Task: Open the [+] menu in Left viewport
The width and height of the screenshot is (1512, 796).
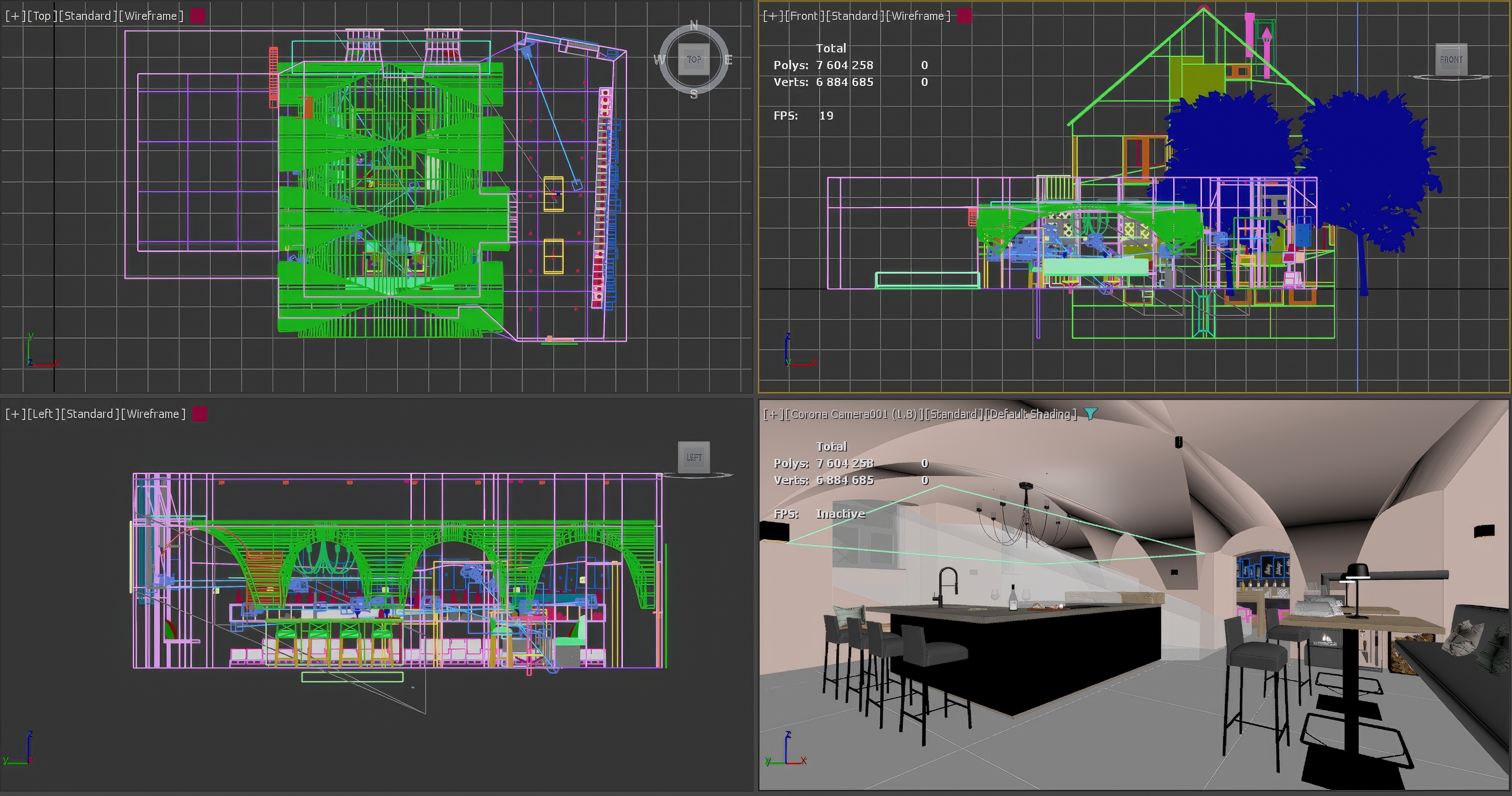Action: click(x=15, y=414)
